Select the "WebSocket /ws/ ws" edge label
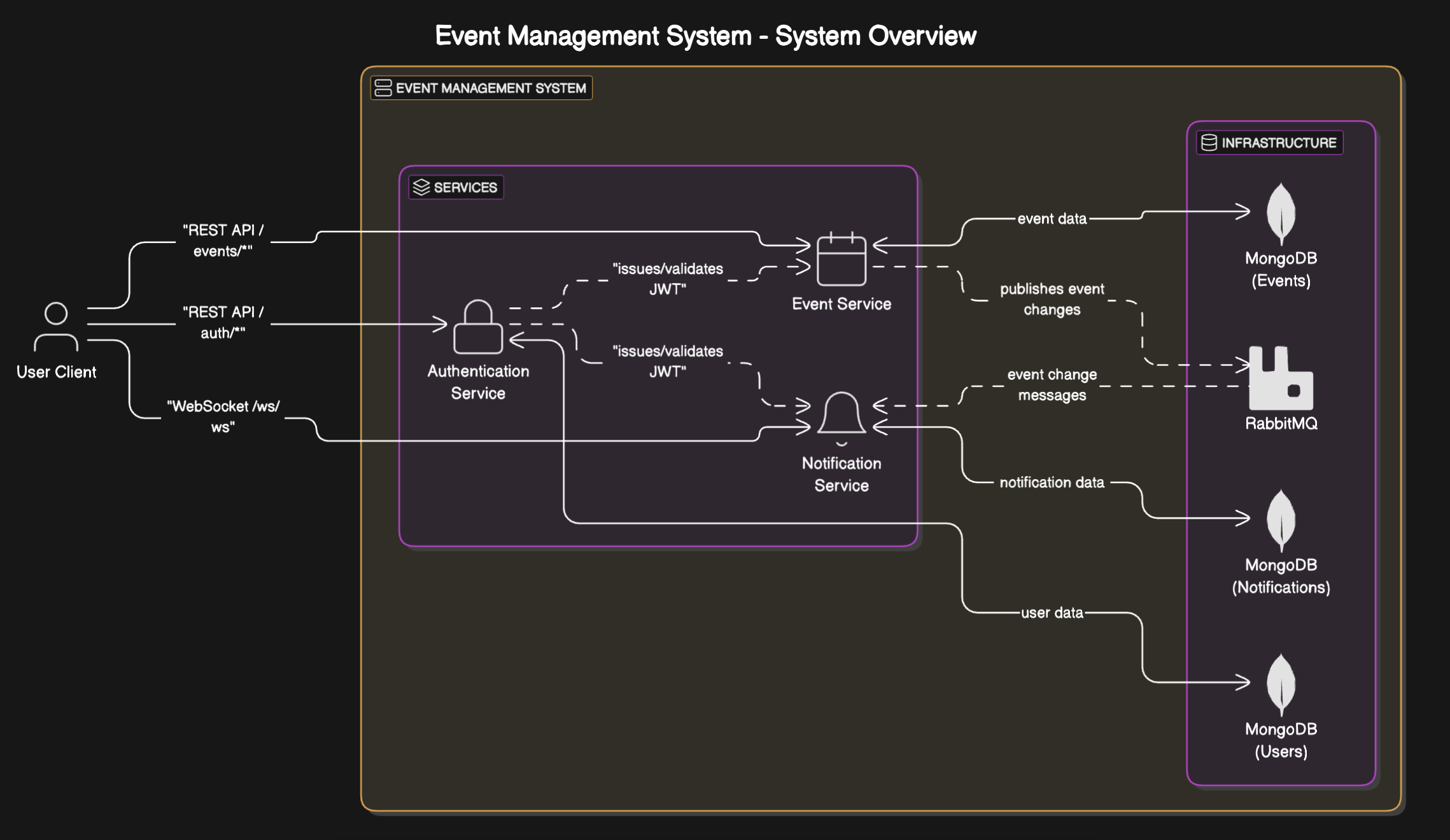1450x840 pixels. tap(223, 416)
